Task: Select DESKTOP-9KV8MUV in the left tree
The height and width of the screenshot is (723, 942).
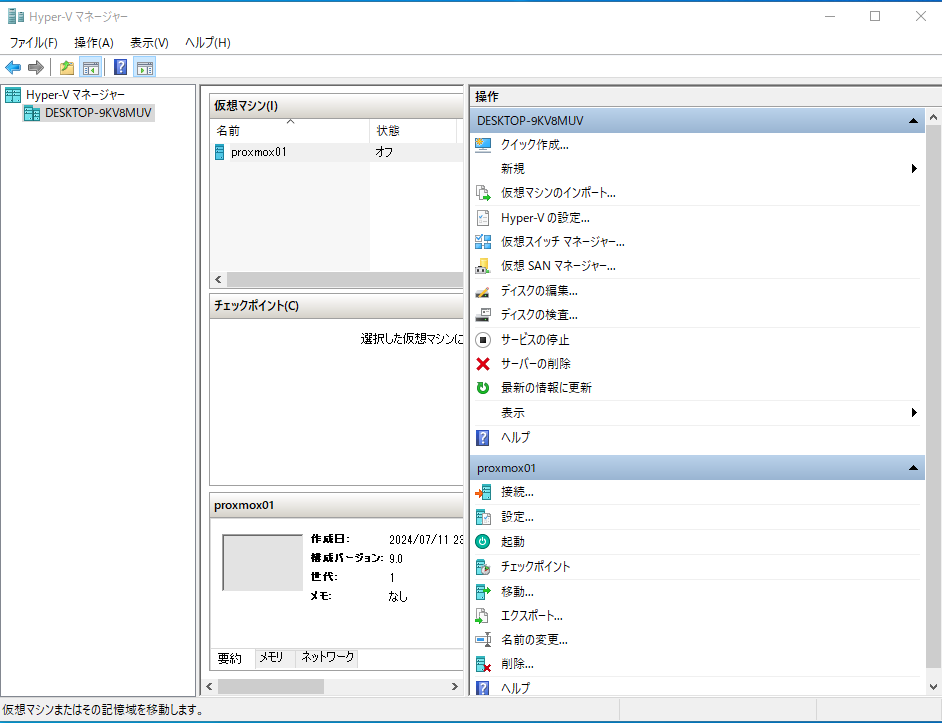Action: click(x=98, y=113)
